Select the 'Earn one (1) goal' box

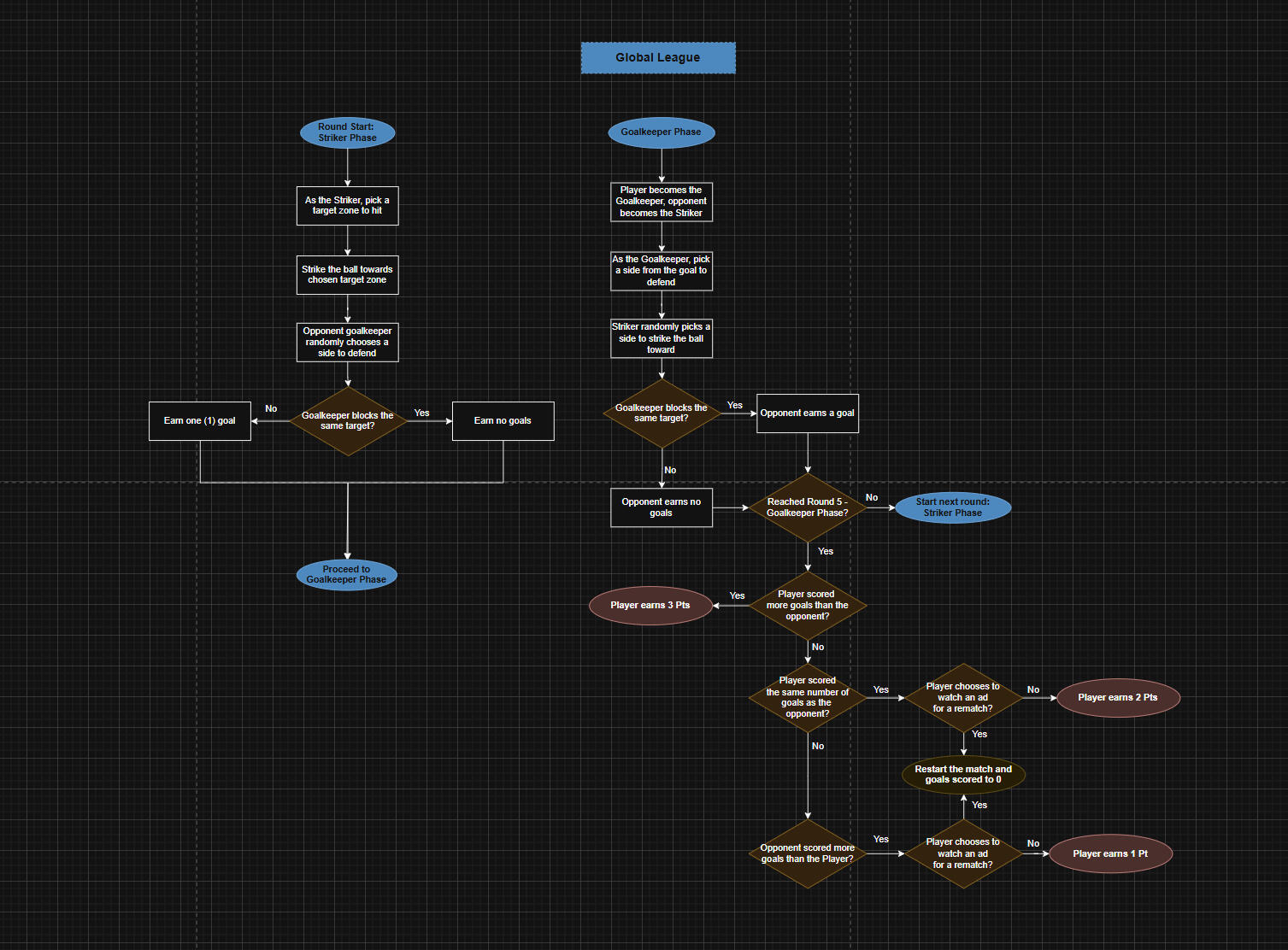click(199, 421)
